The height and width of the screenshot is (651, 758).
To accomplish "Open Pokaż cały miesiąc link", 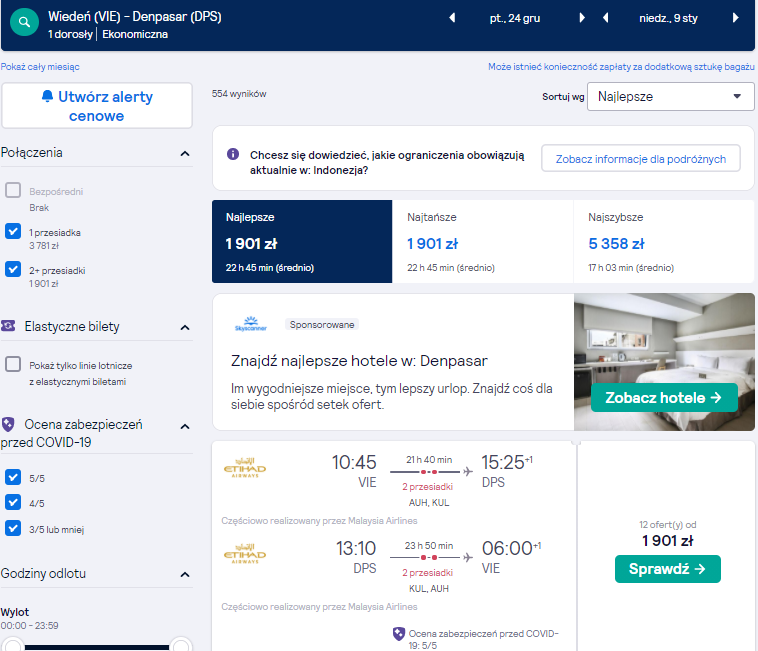I will click(40, 67).
